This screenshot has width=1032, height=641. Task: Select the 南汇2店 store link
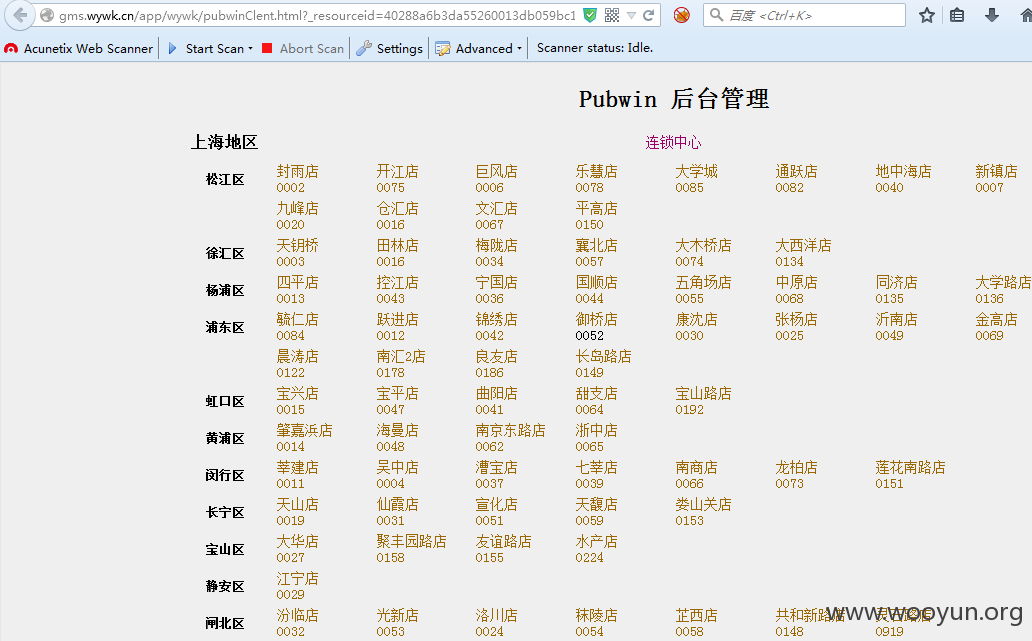click(x=401, y=356)
